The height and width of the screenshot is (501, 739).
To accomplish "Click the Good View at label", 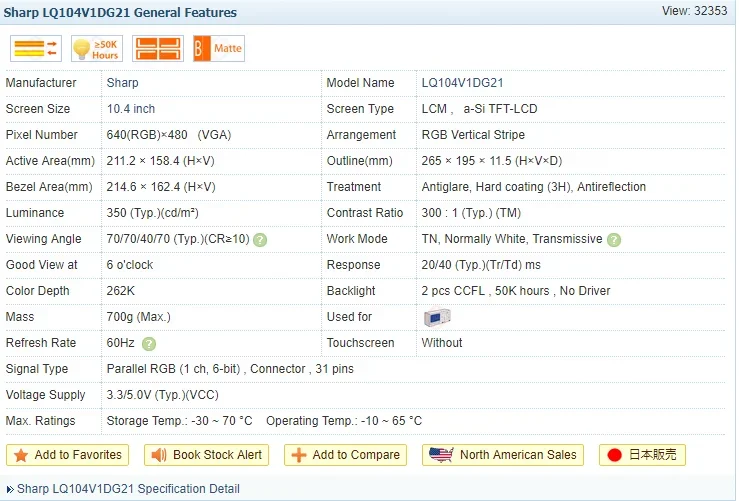I will (41, 265).
